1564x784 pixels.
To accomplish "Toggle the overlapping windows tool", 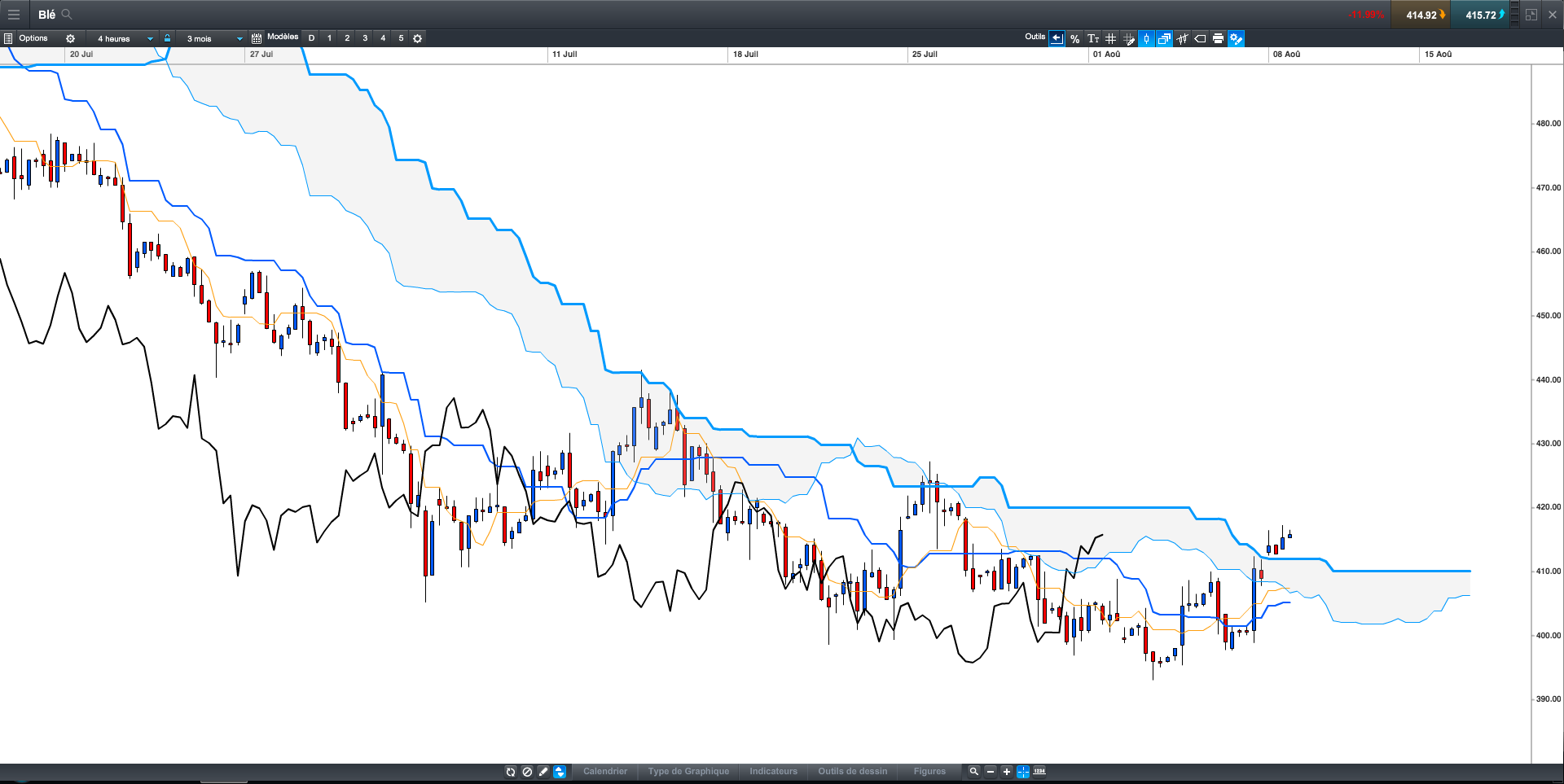I will coord(1164,38).
